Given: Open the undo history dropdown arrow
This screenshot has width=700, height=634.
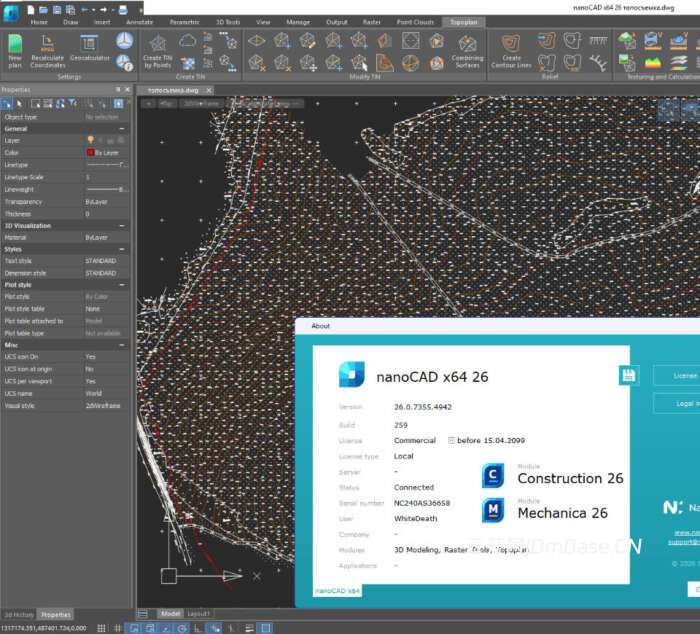Looking at the screenshot, I should click(x=93, y=9).
